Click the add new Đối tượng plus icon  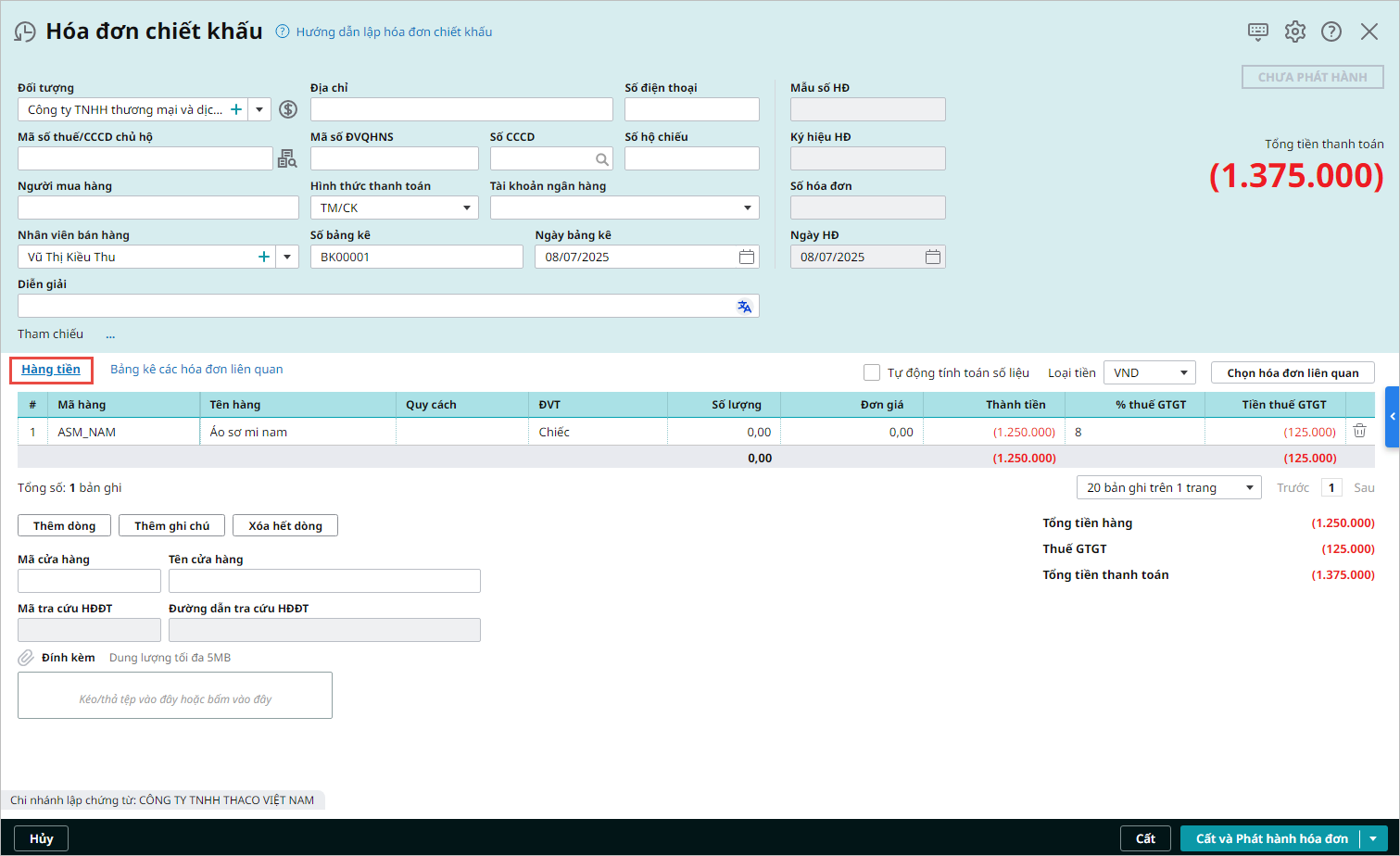point(236,109)
